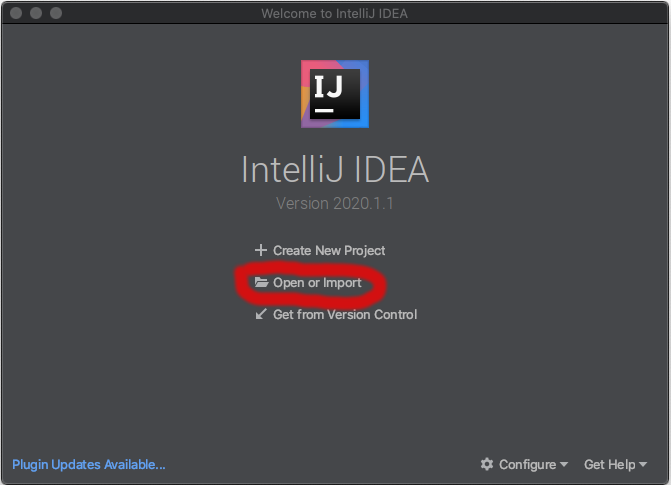Click the IntelliJ IDEA logo
Screen dimensions: 671x485
tap(335, 94)
